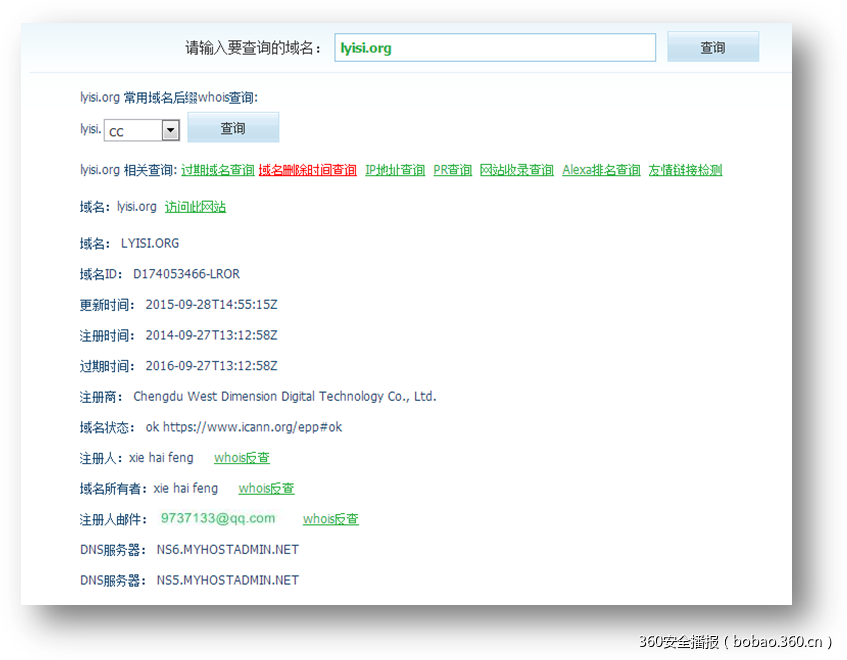Check the Alexa排名查询 ranking link
Viewport: 847px width, 660px height.
tap(601, 169)
